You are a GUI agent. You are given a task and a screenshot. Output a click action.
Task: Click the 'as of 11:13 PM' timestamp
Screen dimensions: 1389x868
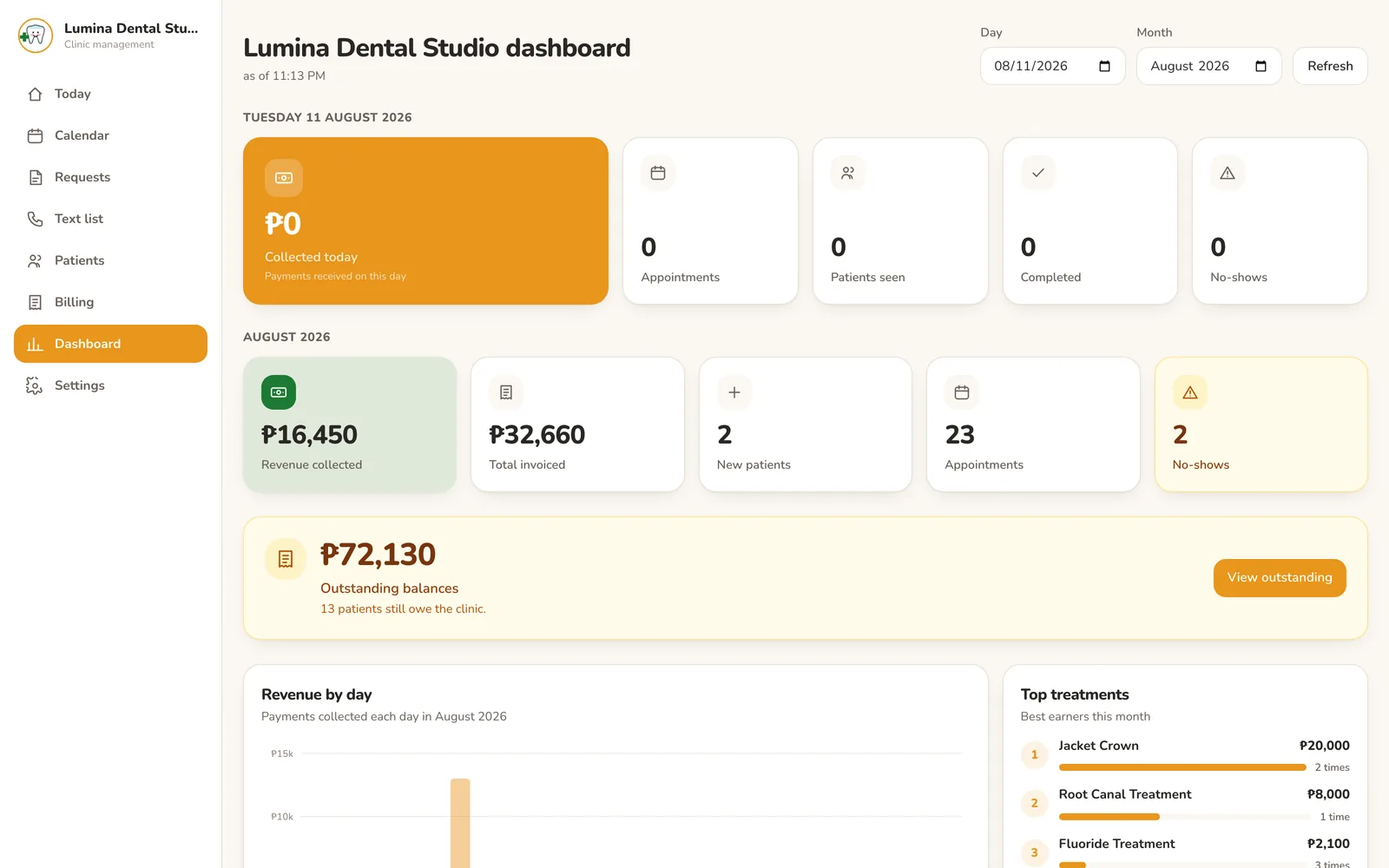coord(284,76)
